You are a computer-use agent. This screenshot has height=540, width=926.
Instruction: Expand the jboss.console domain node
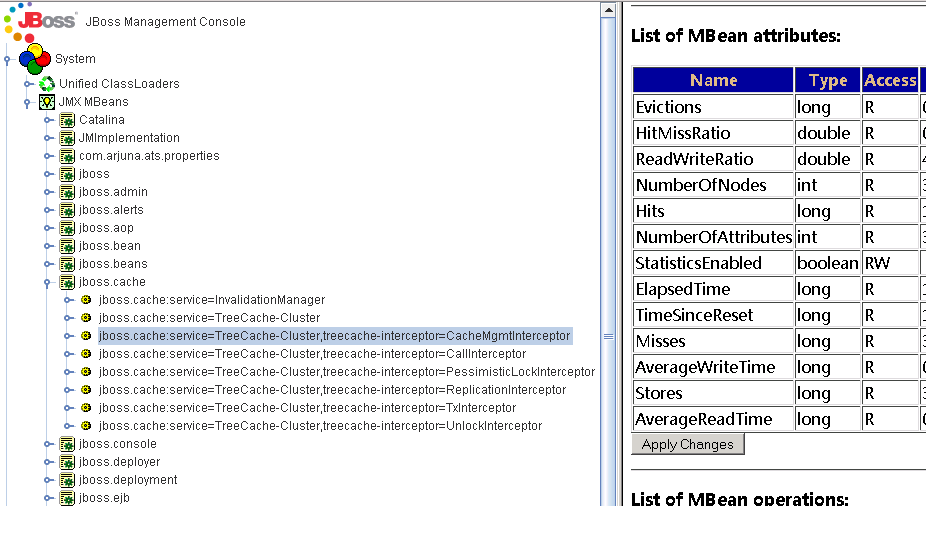(x=48, y=444)
